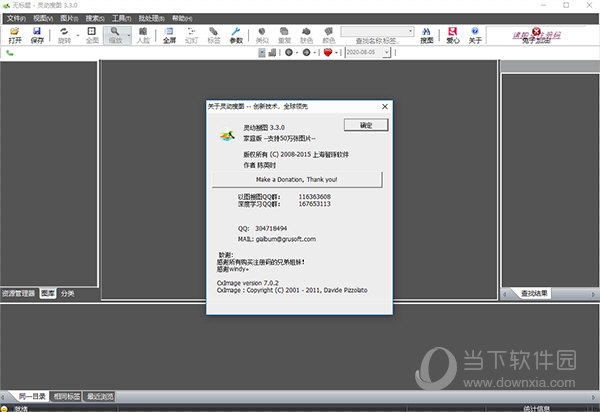Open the back history dropdown arrow
The image size is (600, 412).
point(297,53)
